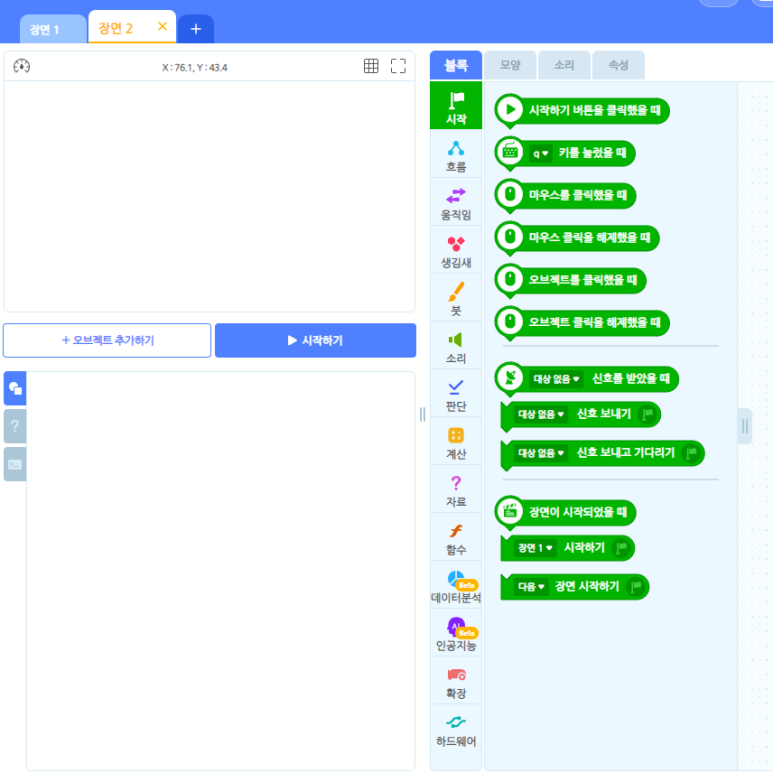Screen dimensions: 773x773
Task: Select the 마우스 클릭을 해제했을 때 block
Action: tap(577, 238)
